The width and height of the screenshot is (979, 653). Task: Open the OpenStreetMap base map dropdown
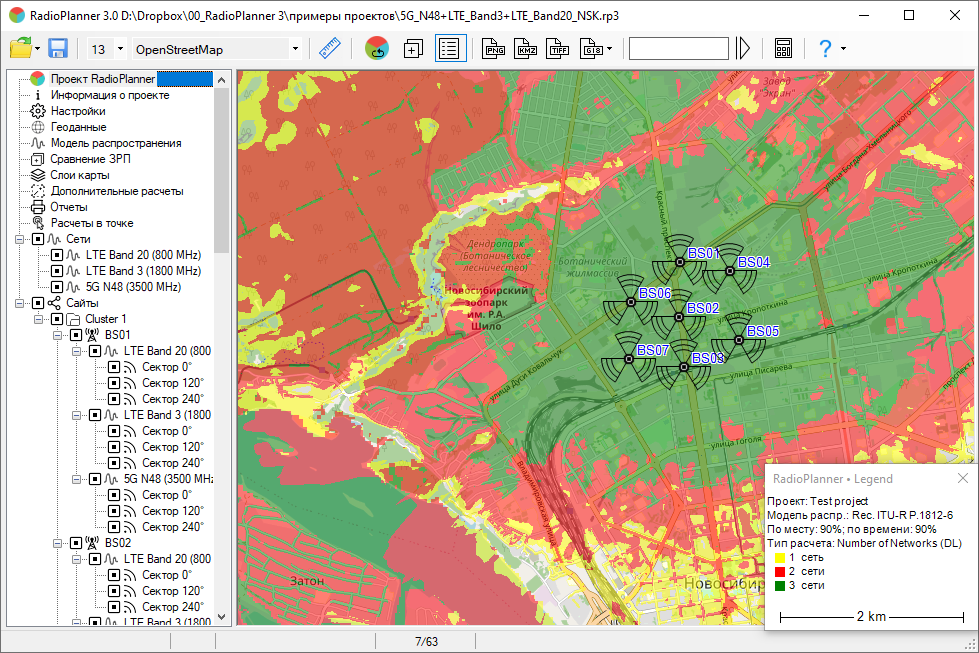coord(295,49)
